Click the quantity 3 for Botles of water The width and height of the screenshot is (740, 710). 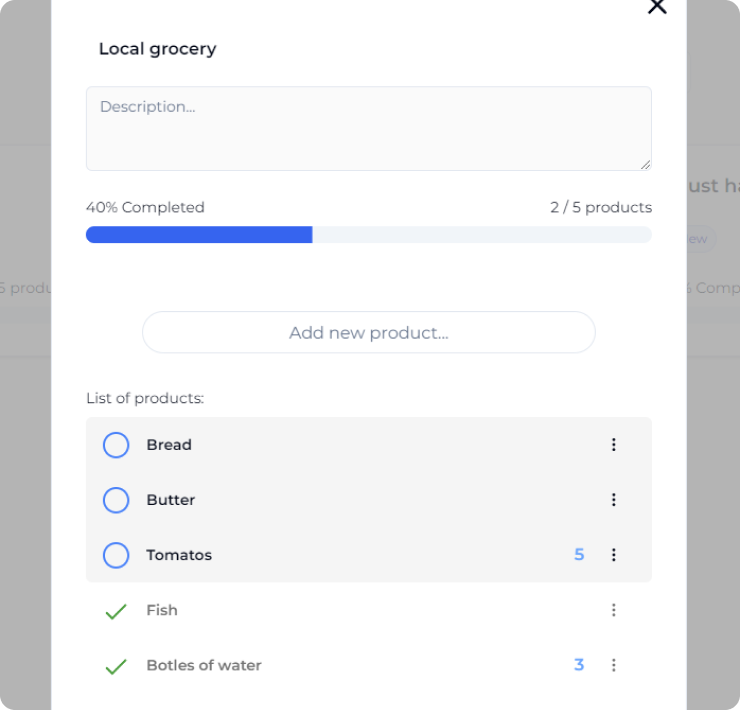tap(579, 665)
